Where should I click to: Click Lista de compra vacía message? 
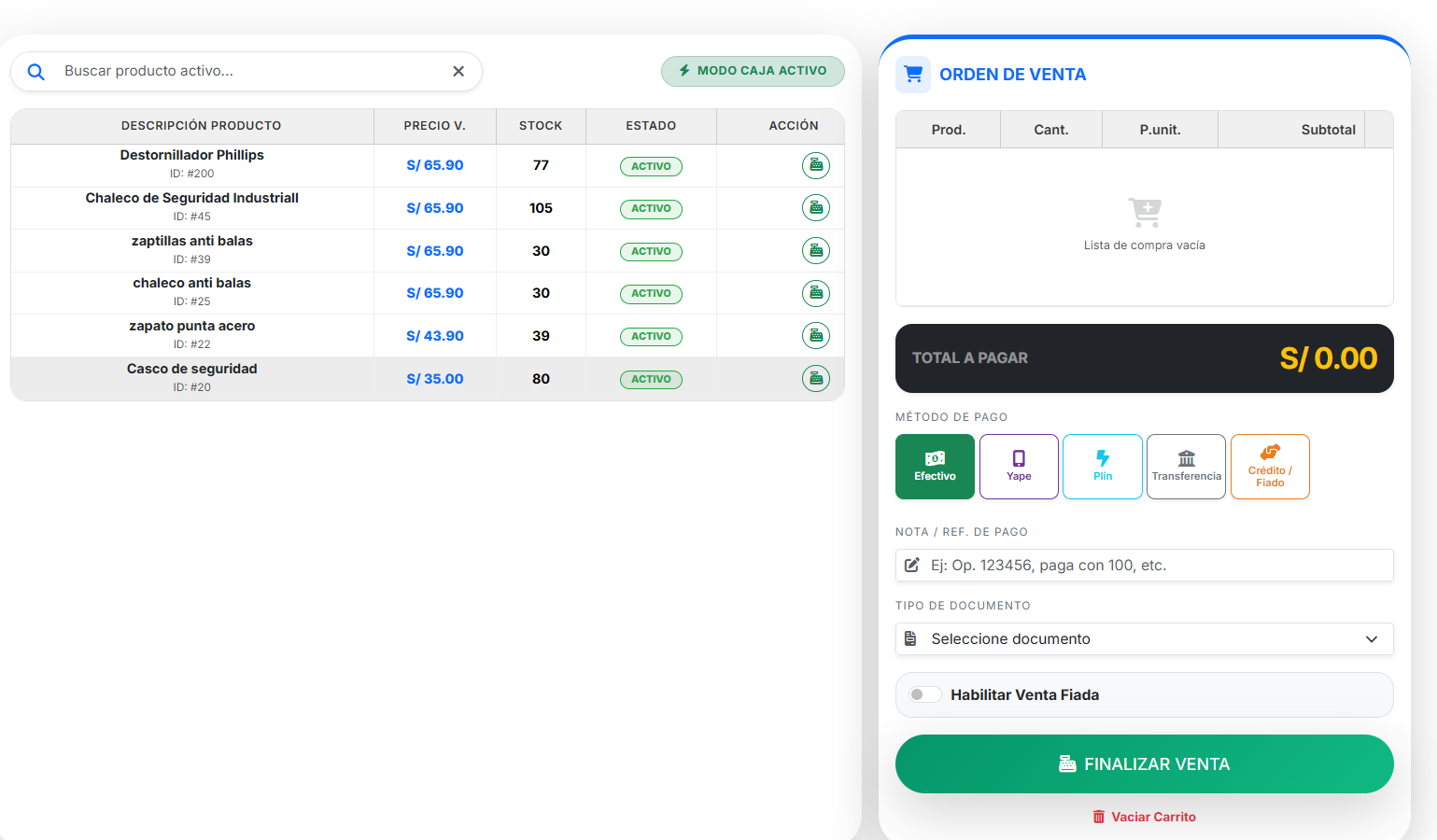click(x=1145, y=245)
